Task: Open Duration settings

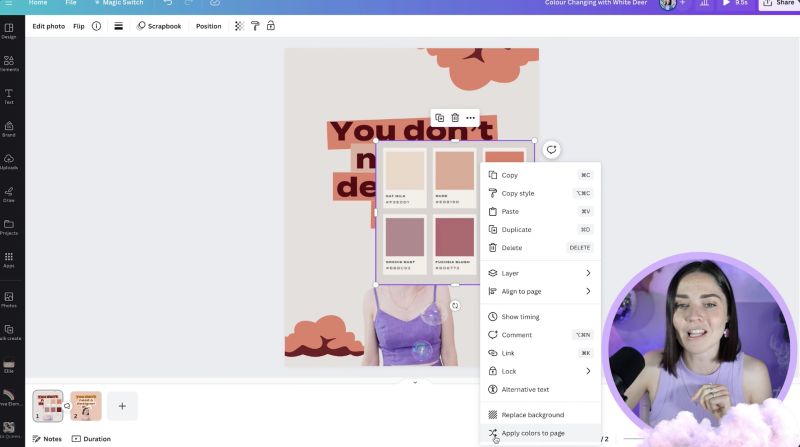Action: (91, 439)
